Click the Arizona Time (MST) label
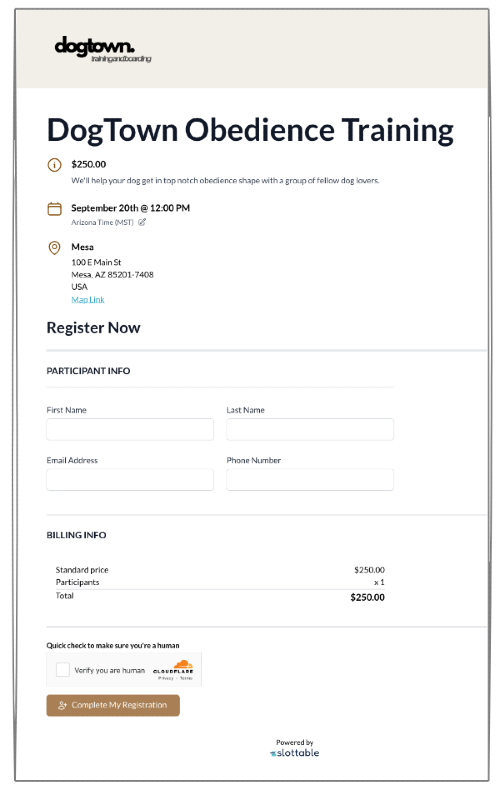Image resolution: width=500 pixels, height=795 pixels. tap(102, 223)
